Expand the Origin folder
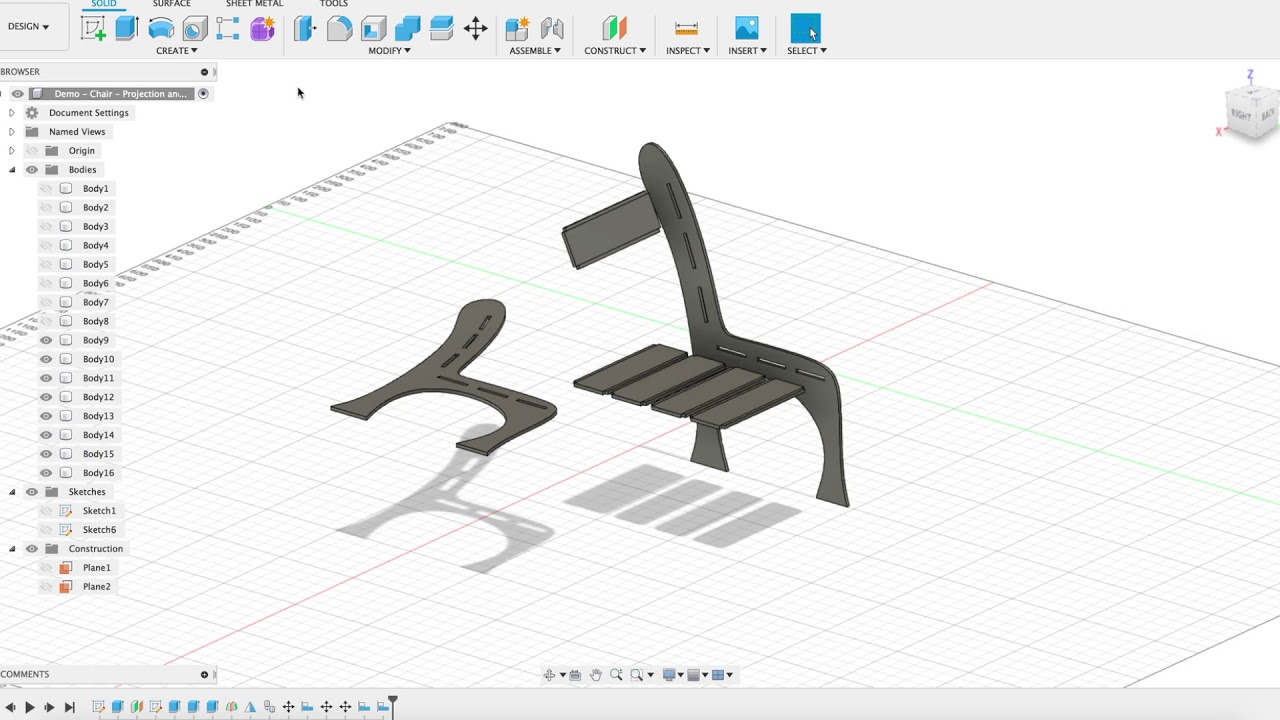 [12, 151]
